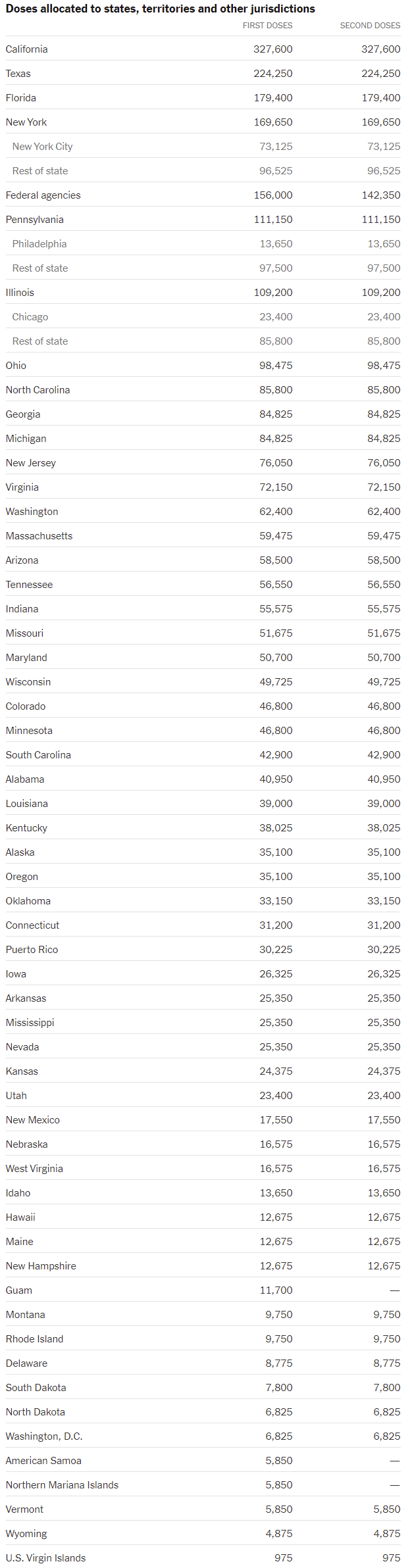Select the New York City sub-row
410x1568 pixels.
coord(42,147)
